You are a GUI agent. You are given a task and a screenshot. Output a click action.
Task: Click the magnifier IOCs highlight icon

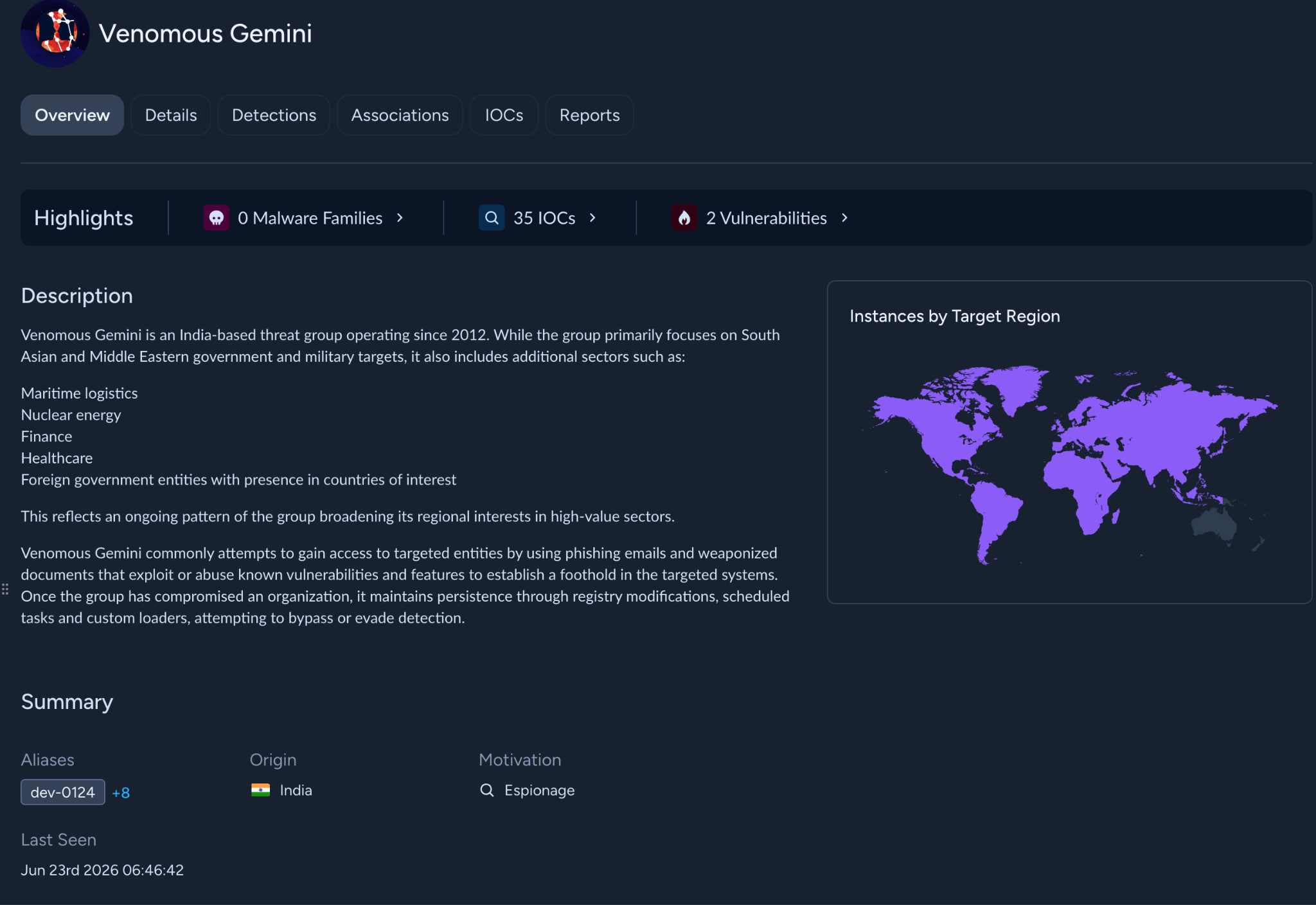click(x=492, y=218)
